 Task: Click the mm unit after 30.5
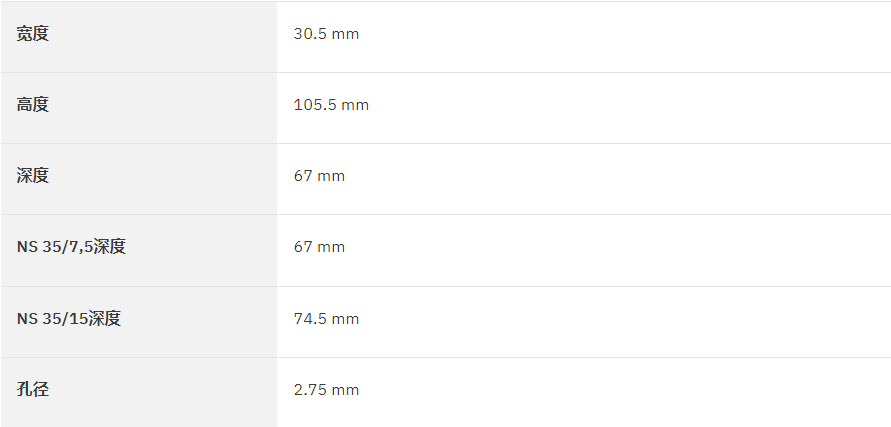click(x=345, y=35)
